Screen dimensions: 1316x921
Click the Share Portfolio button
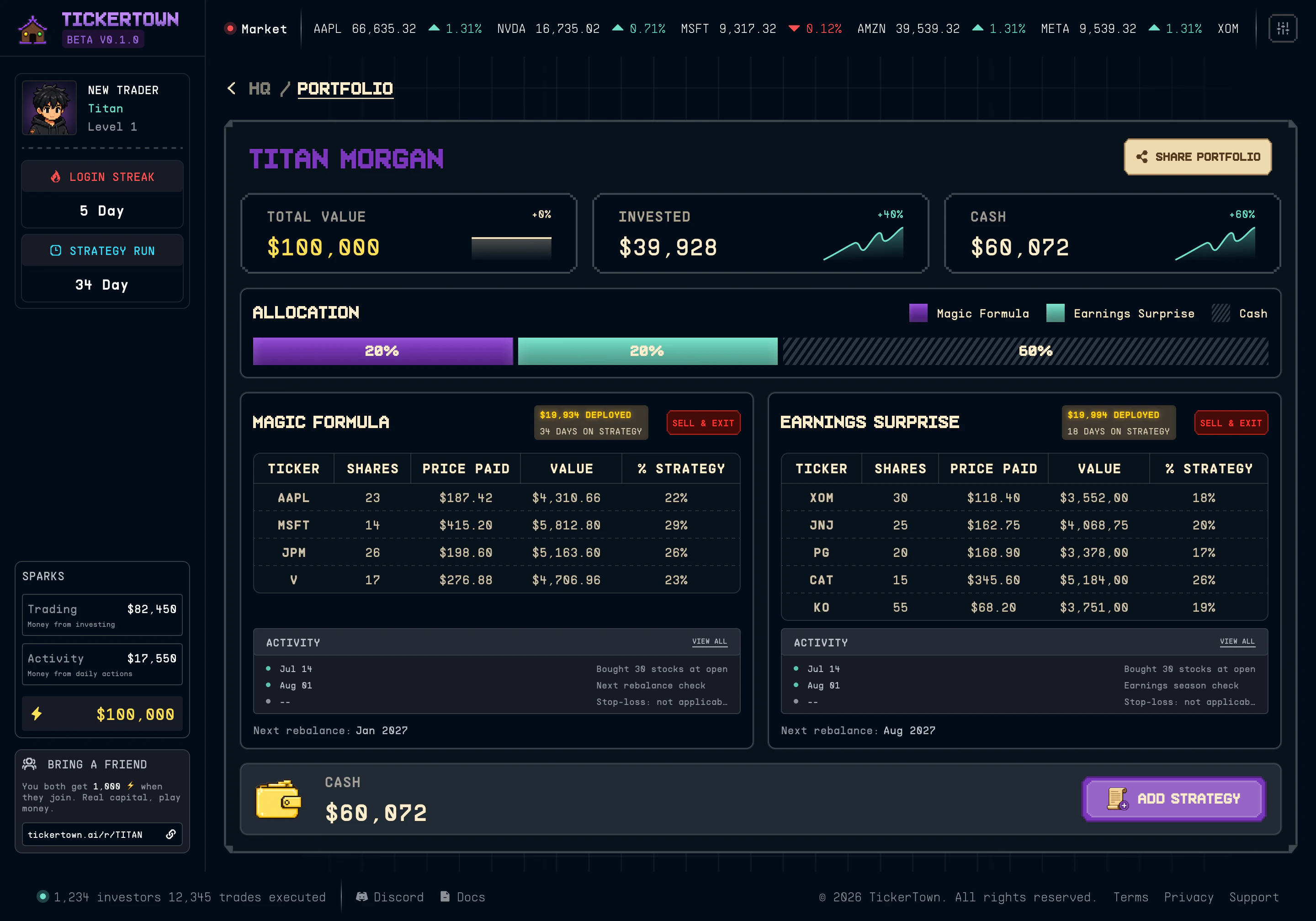point(1197,156)
